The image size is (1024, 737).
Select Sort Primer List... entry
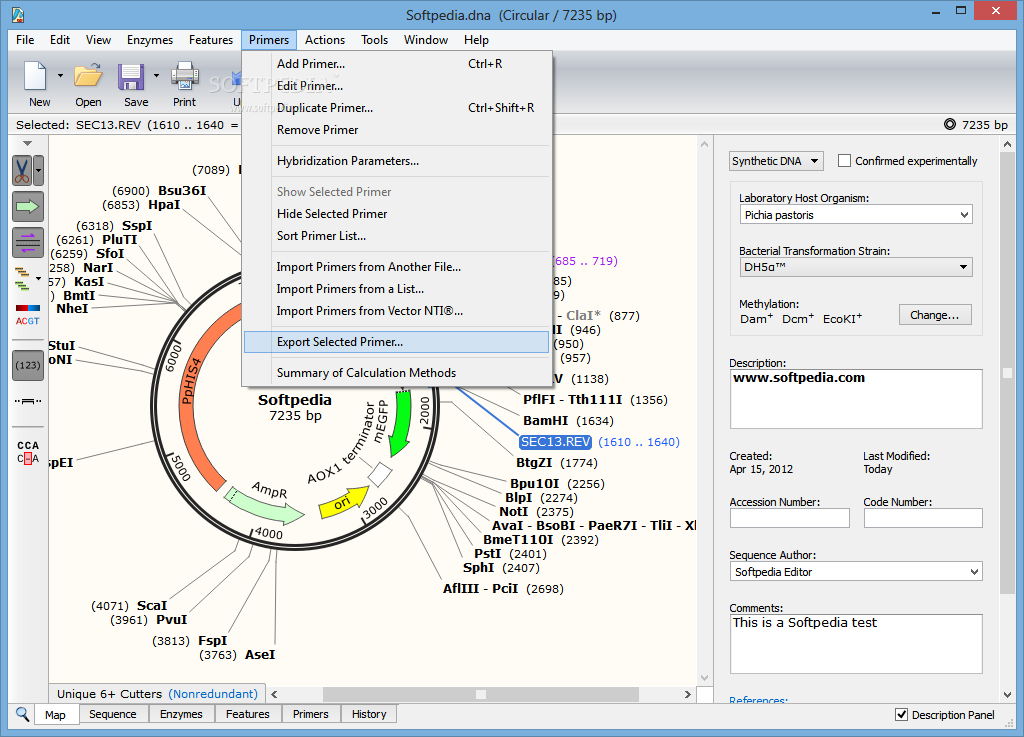click(397, 236)
